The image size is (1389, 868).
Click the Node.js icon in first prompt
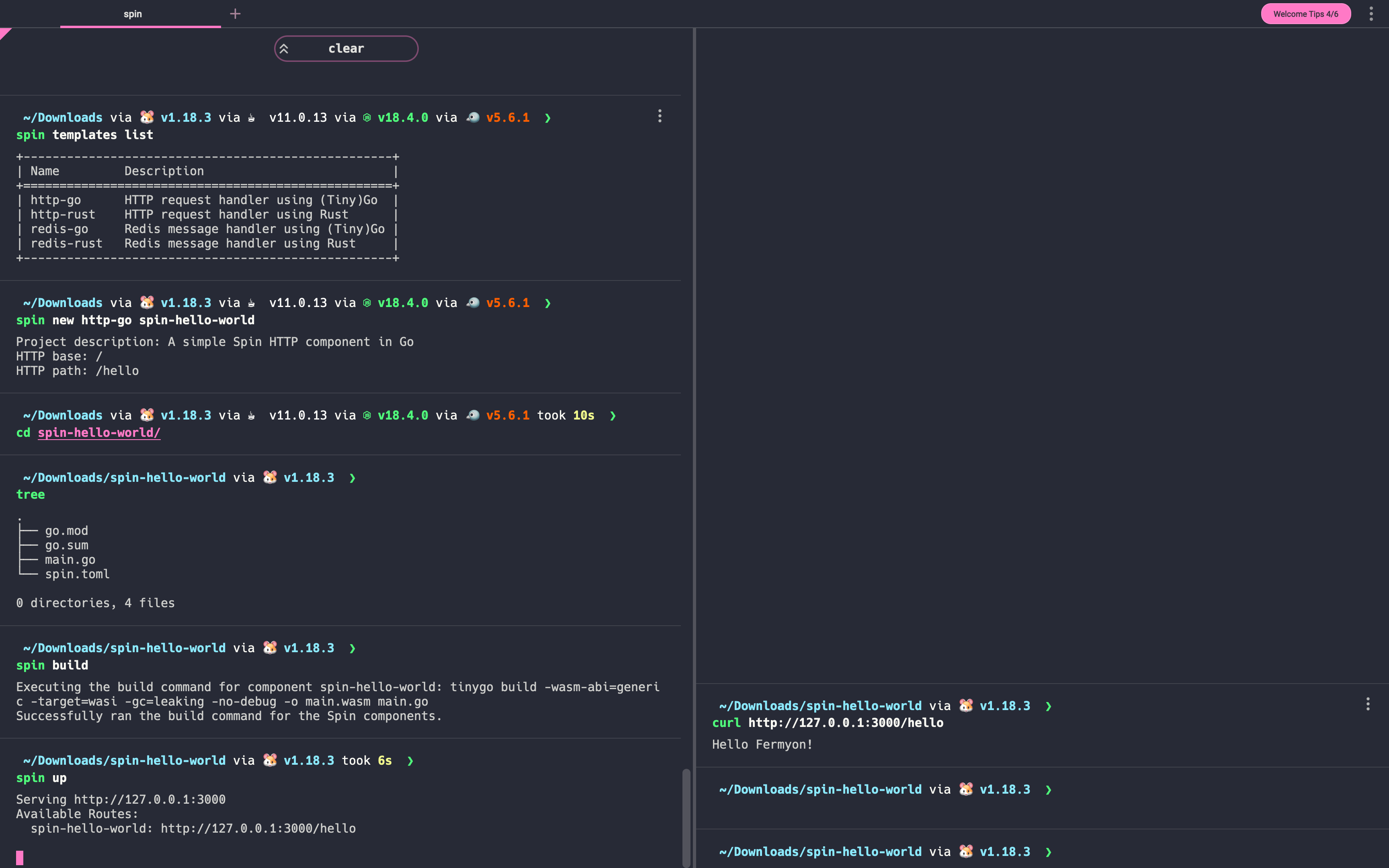tap(367, 118)
